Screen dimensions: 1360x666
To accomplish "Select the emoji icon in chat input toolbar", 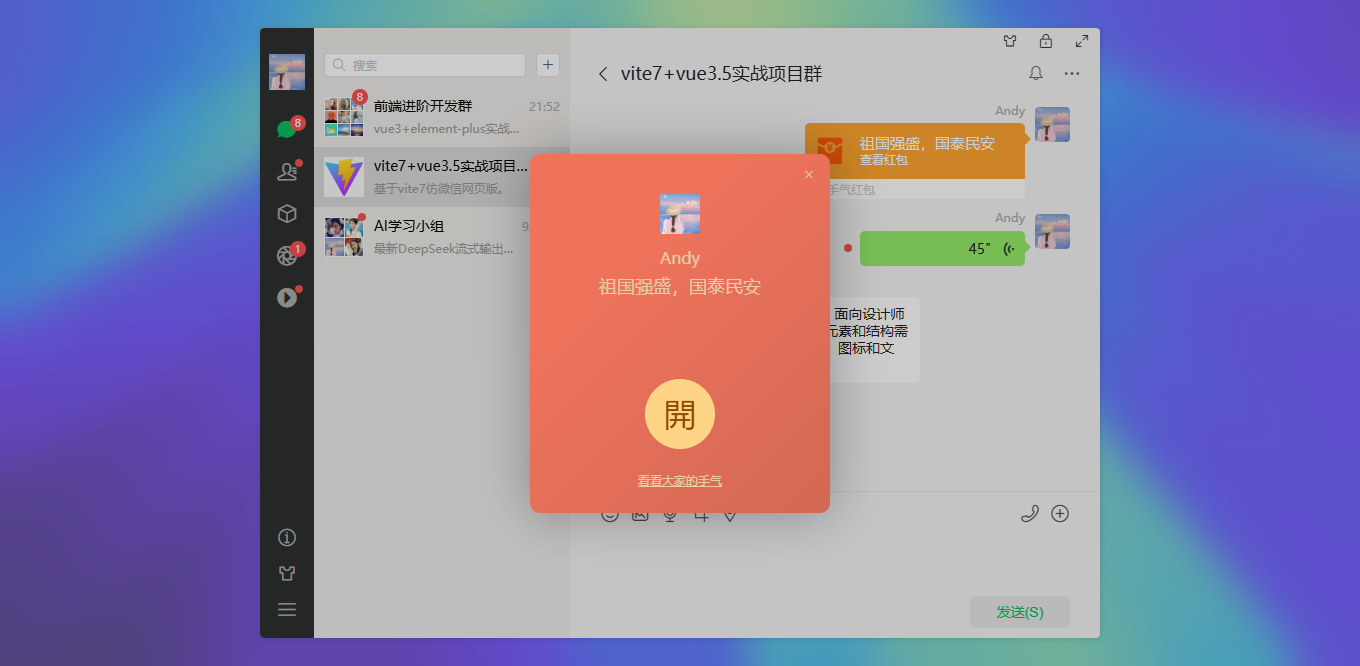I will (610, 513).
